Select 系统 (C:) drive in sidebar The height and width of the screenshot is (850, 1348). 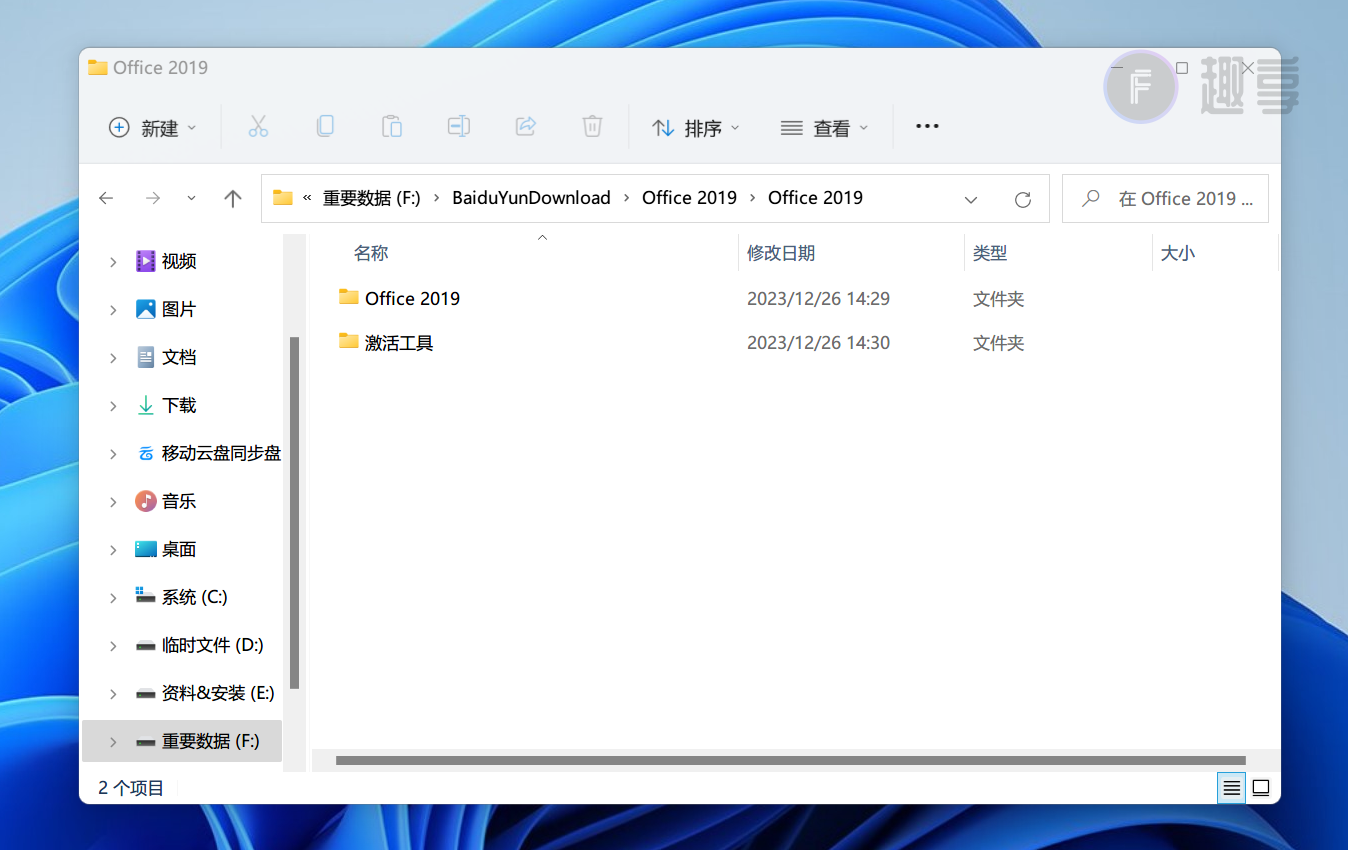pos(182,597)
